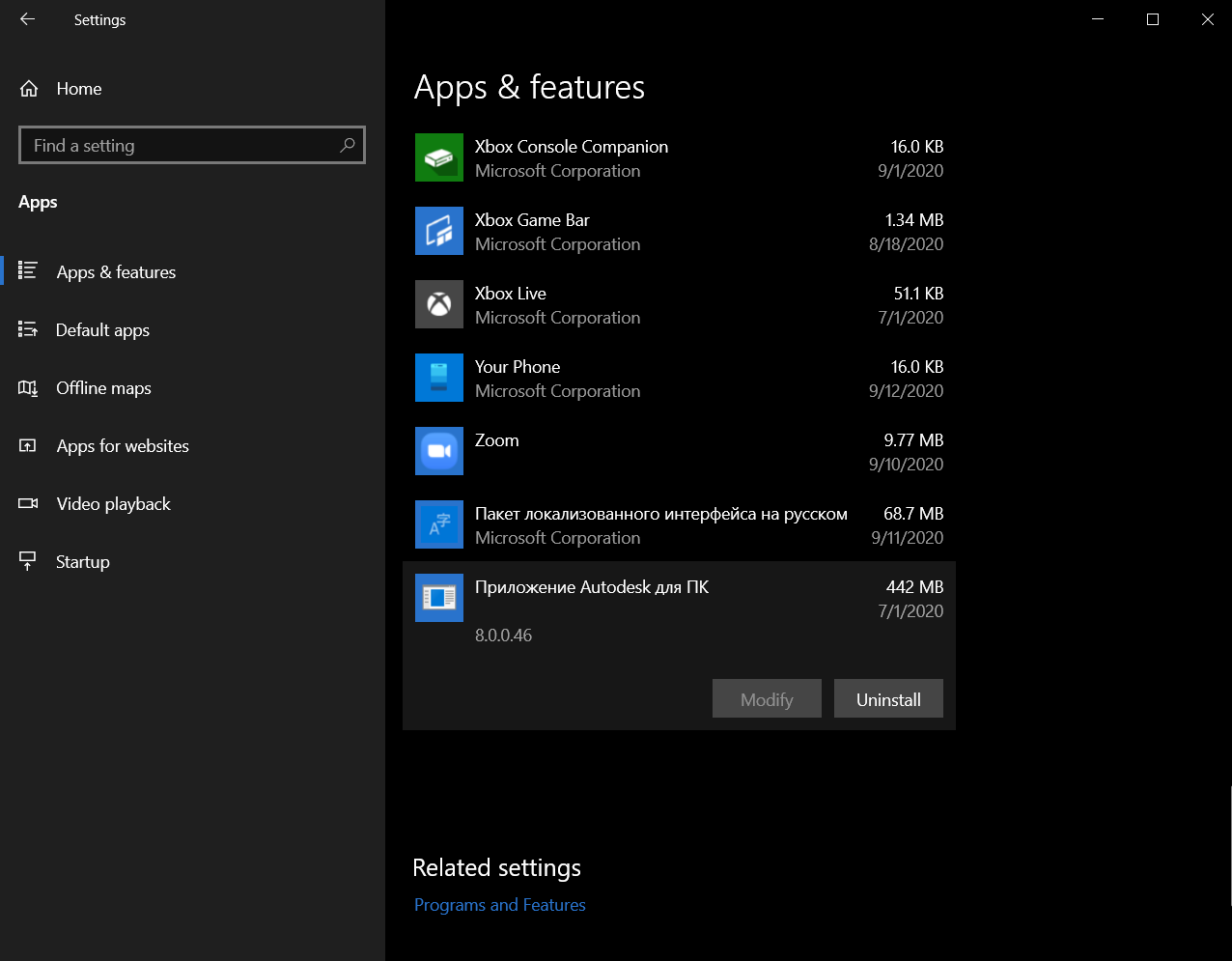Click the Приложение Autodesk для ПК title
Image resolution: width=1232 pixels, height=961 pixels.
click(x=592, y=587)
